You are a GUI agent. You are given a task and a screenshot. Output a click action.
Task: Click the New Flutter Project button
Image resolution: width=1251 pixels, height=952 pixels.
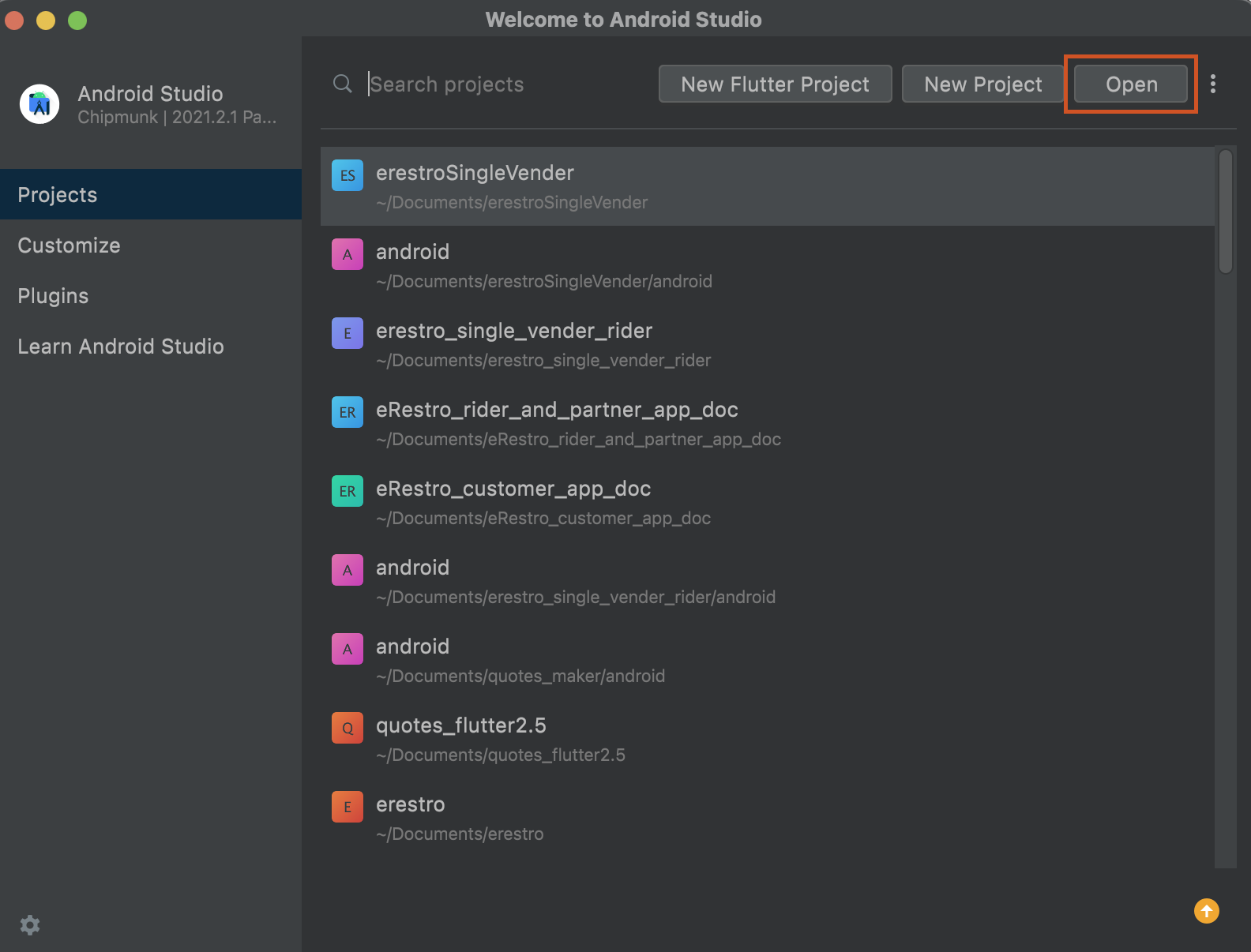pyautogui.click(x=776, y=84)
